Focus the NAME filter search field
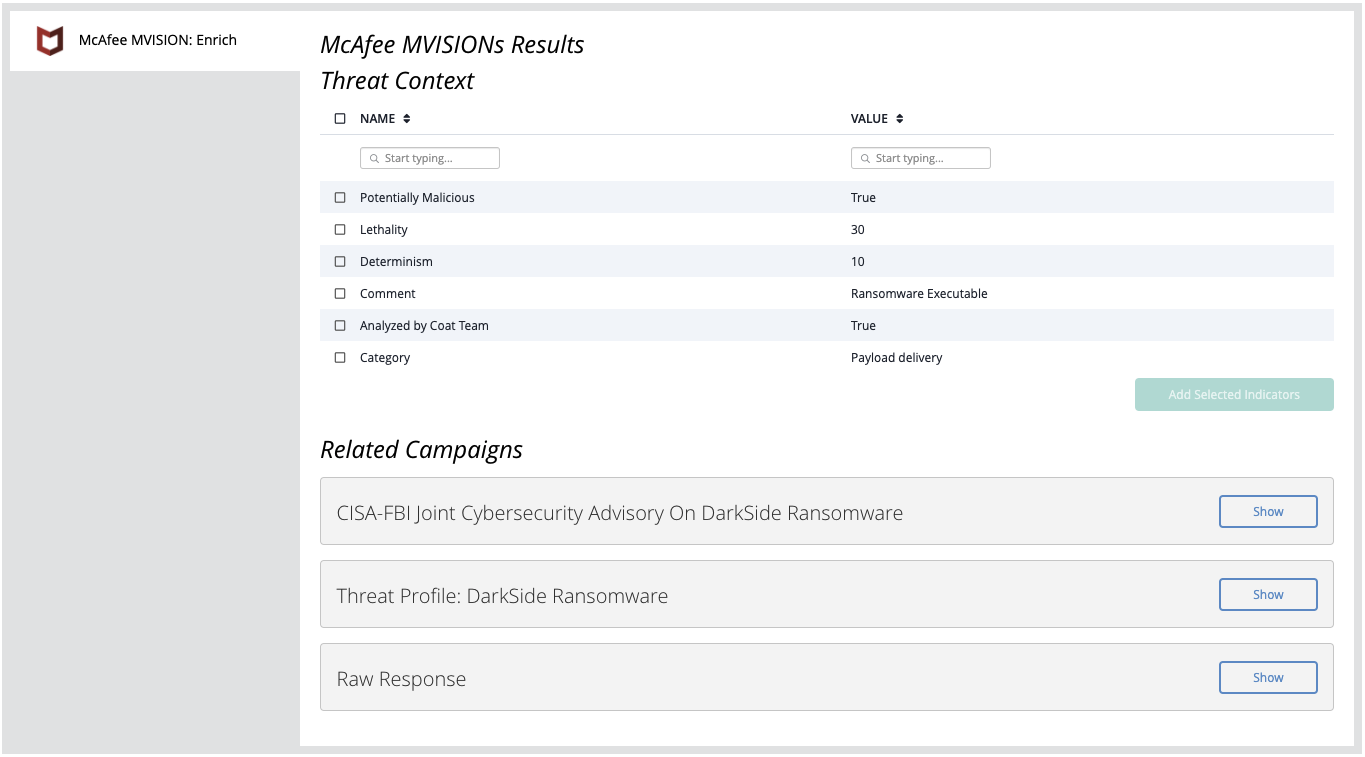Screen dimensions: 1365x757 (430, 158)
